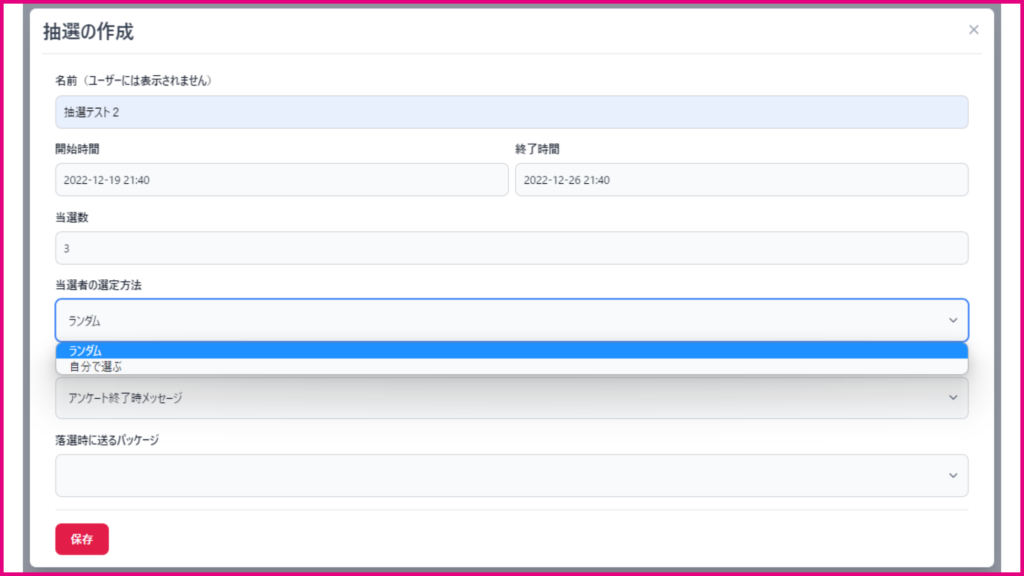
Task: Click the 当選数 input field
Action: [x=511, y=248]
